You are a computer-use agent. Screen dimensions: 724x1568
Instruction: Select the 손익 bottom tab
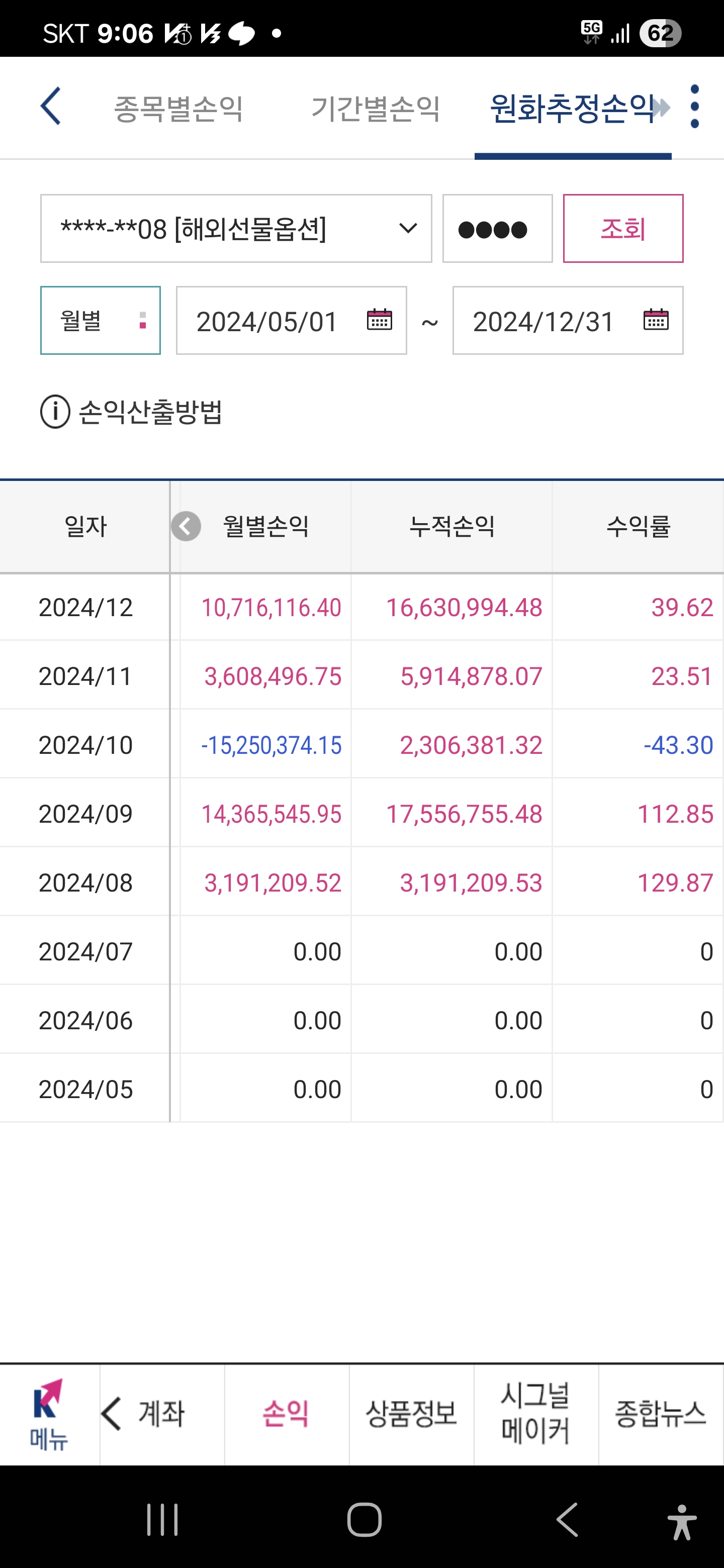pyautogui.click(x=286, y=1414)
